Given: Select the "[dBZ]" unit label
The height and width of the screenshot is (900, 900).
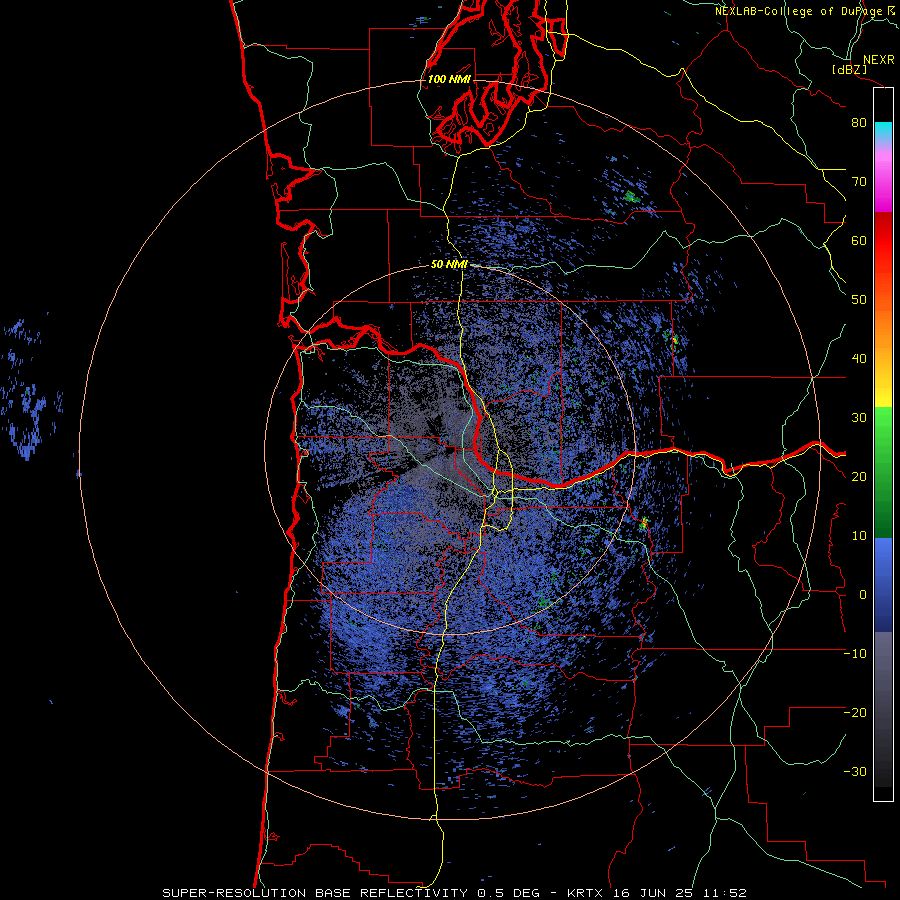Looking at the screenshot, I should coord(849,69).
